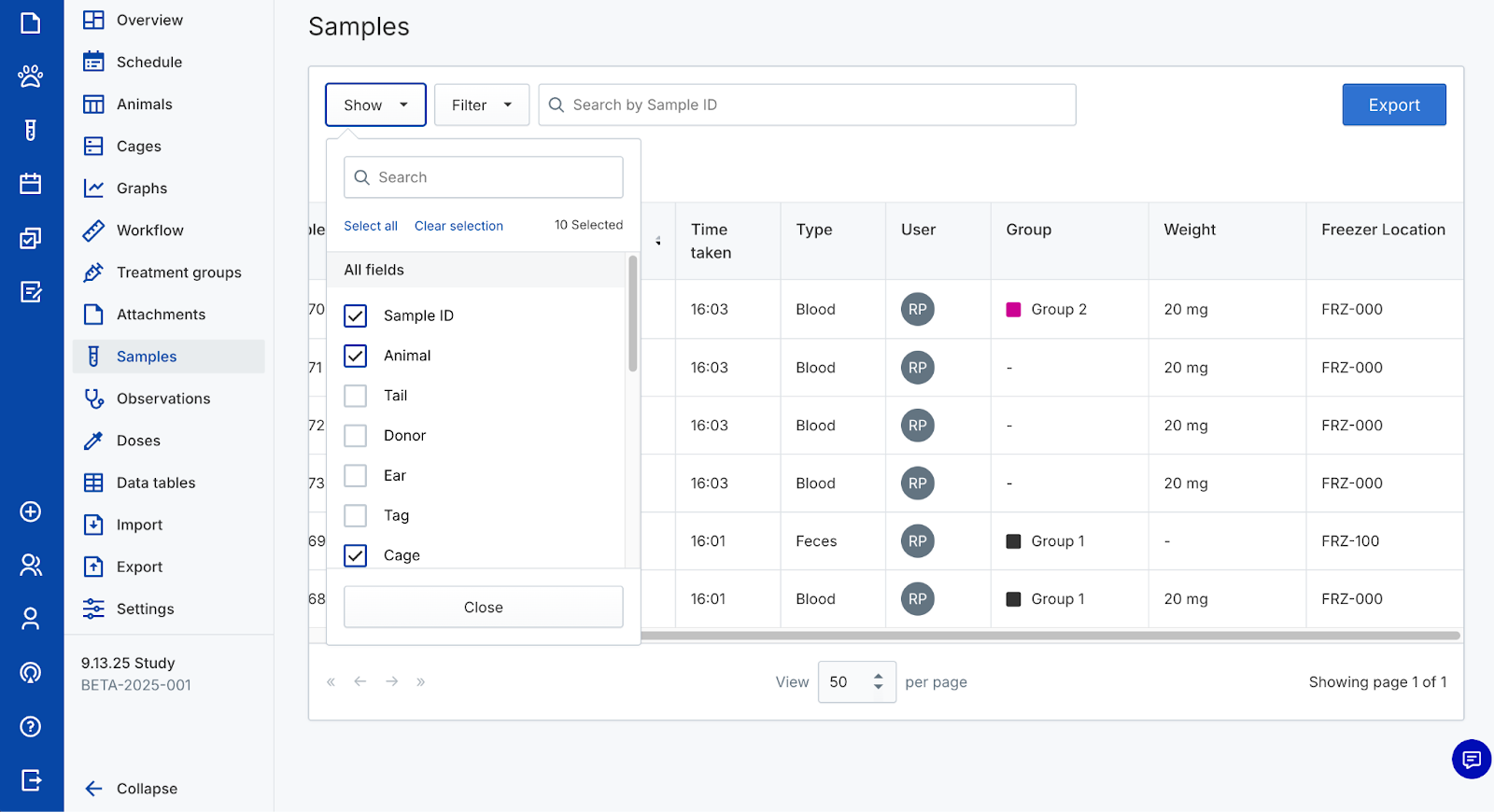1494x812 pixels.
Task: Click the pink Group 2 color swatch
Action: 1013,310
